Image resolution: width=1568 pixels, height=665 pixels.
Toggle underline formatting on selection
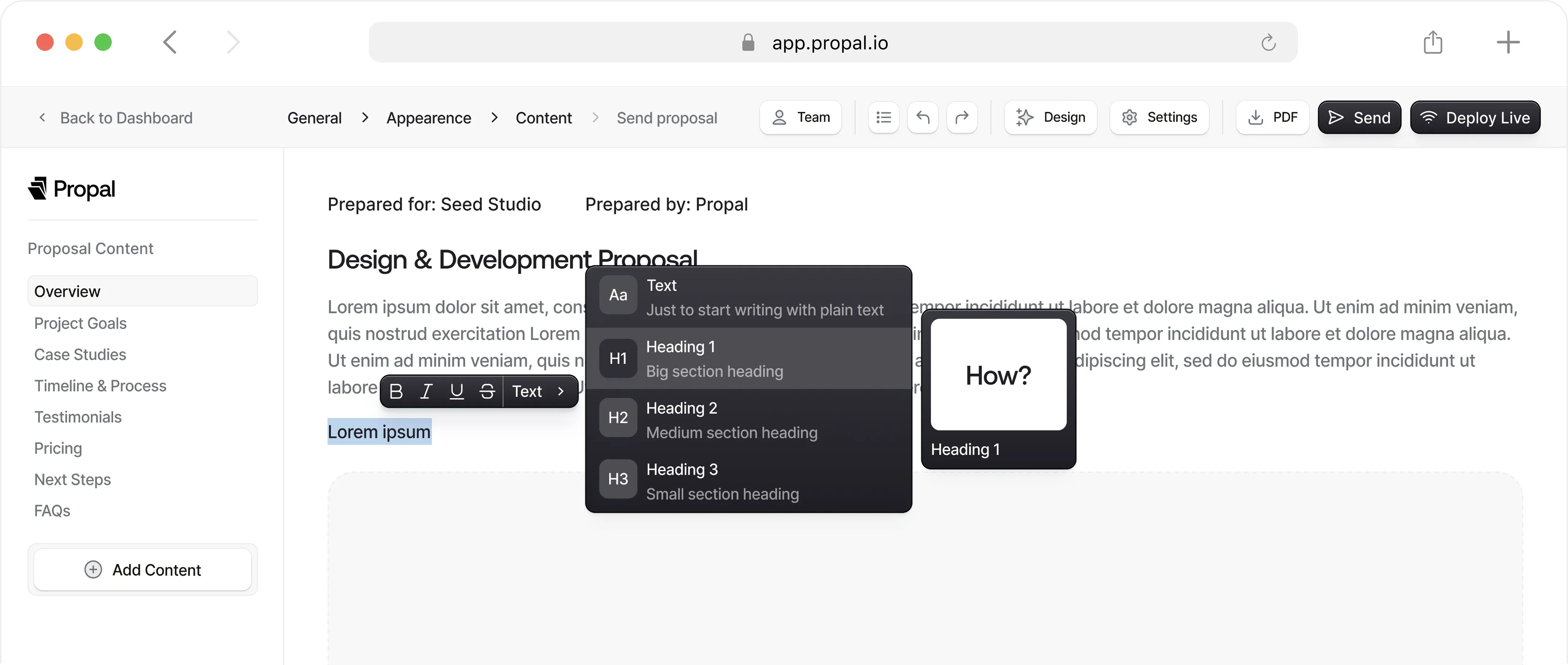click(x=457, y=391)
